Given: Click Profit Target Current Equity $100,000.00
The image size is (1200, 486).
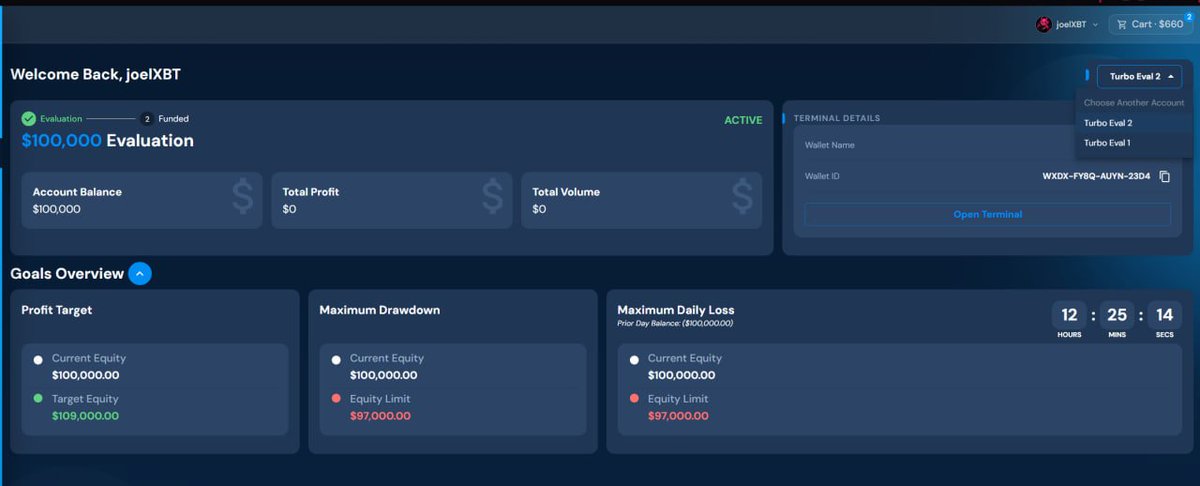Looking at the screenshot, I should pos(86,376).
